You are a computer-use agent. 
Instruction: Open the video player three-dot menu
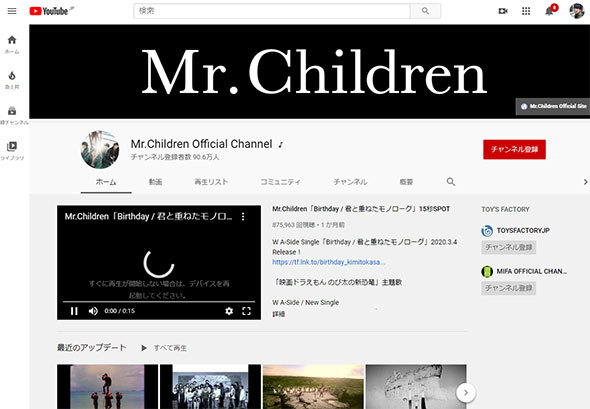pyautogui.click(x=243, y=216)
